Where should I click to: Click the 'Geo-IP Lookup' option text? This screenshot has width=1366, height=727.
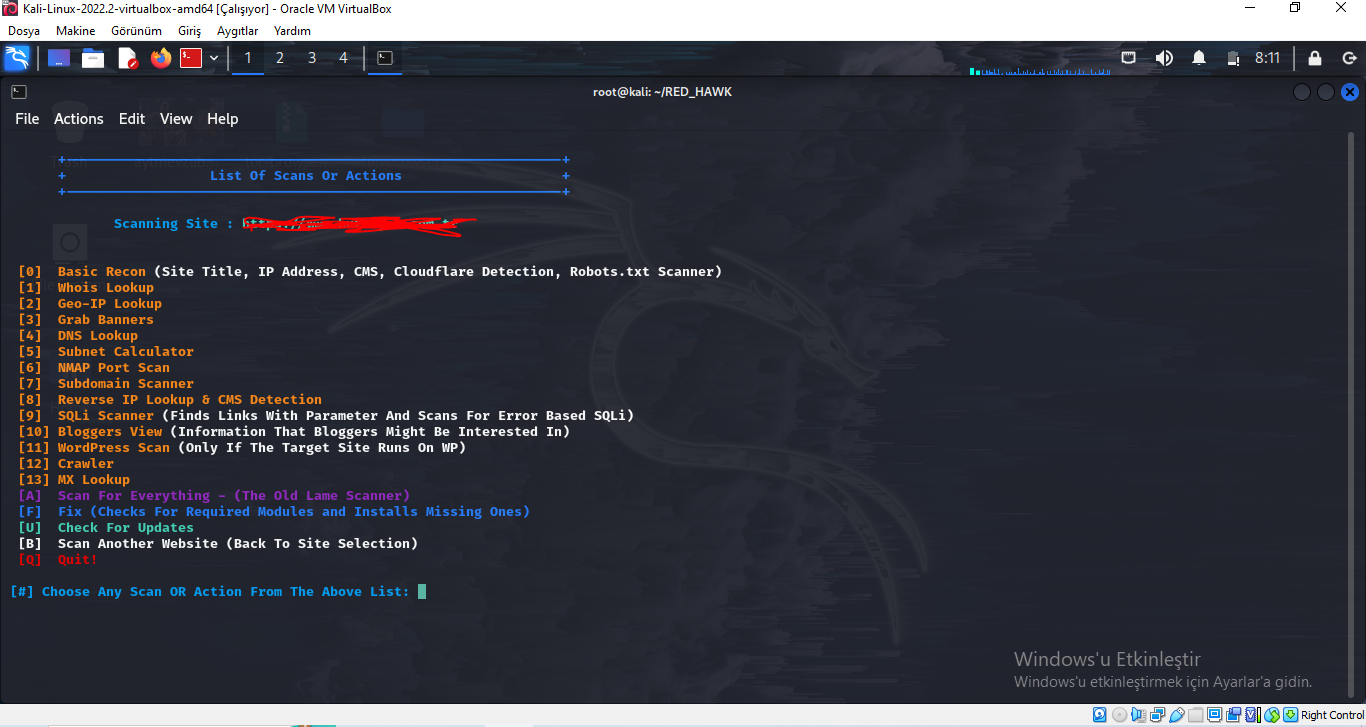(x=110, y=304)
